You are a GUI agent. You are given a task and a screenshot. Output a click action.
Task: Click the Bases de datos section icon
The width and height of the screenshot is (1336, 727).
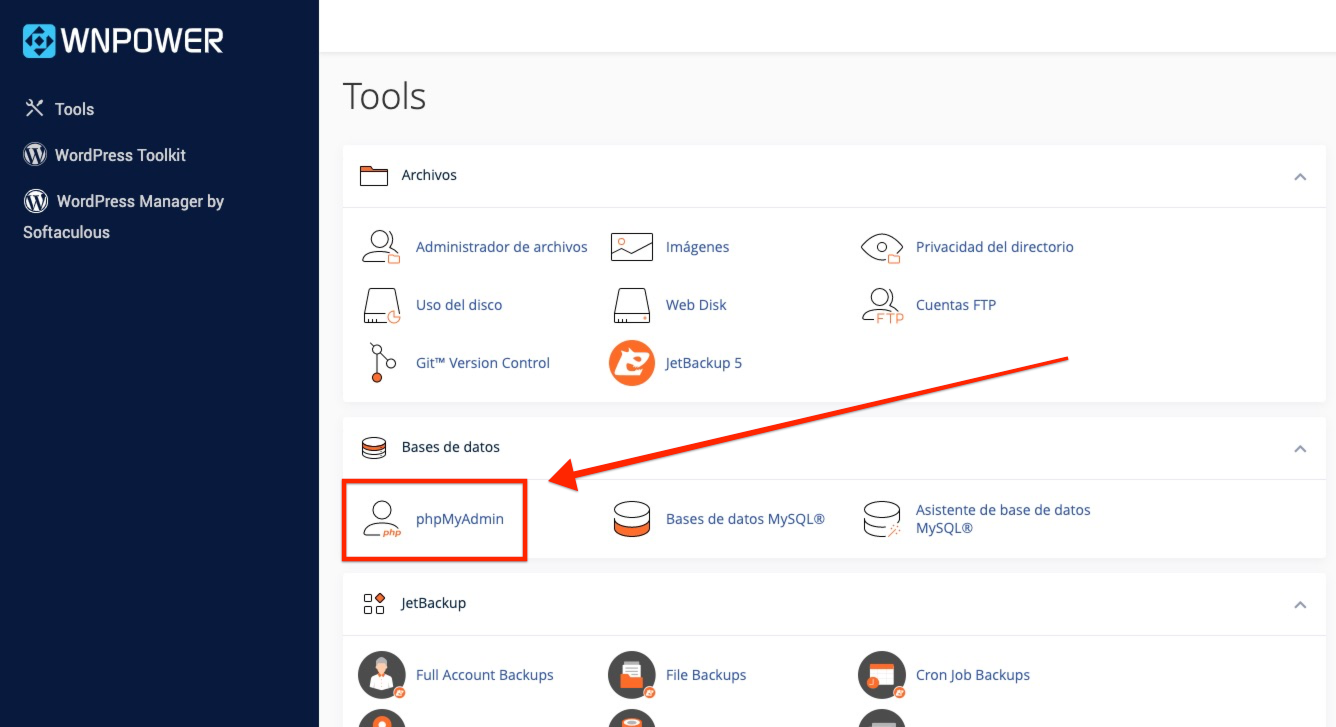374,448
